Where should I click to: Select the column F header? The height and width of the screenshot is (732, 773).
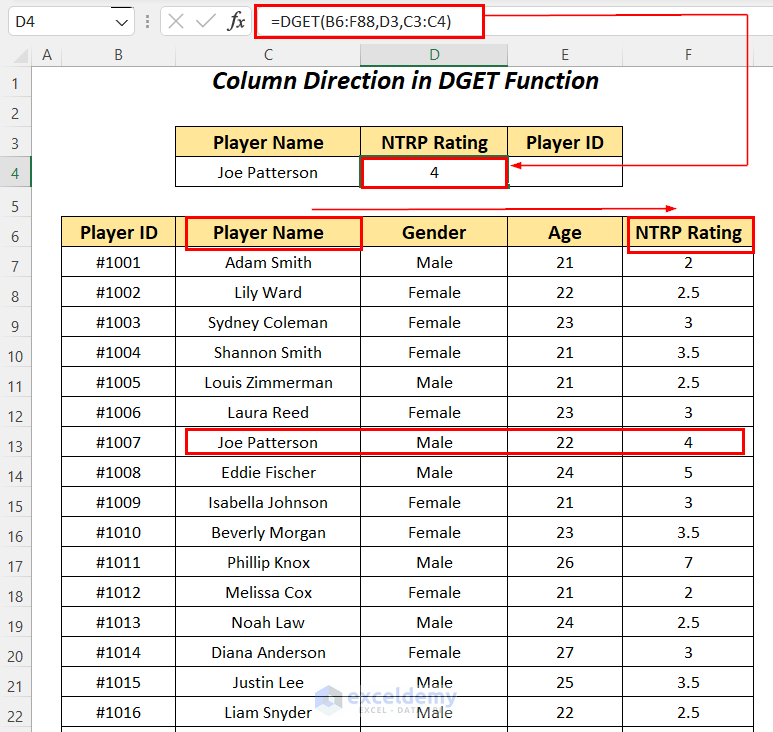pos(688,55)
